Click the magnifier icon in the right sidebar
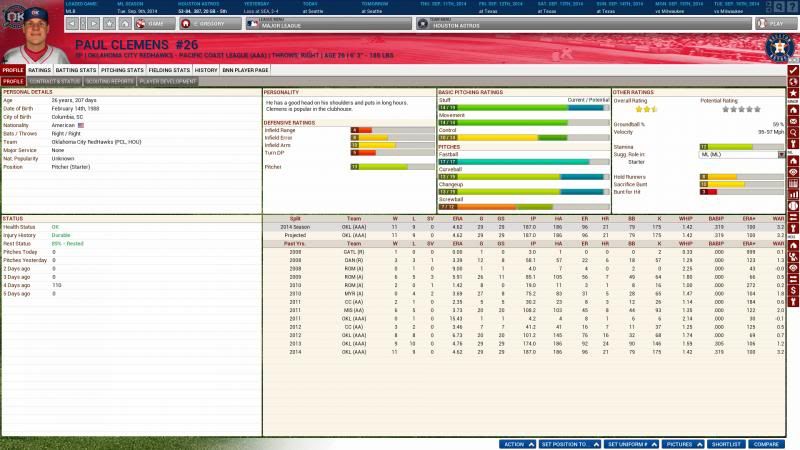 793,133
